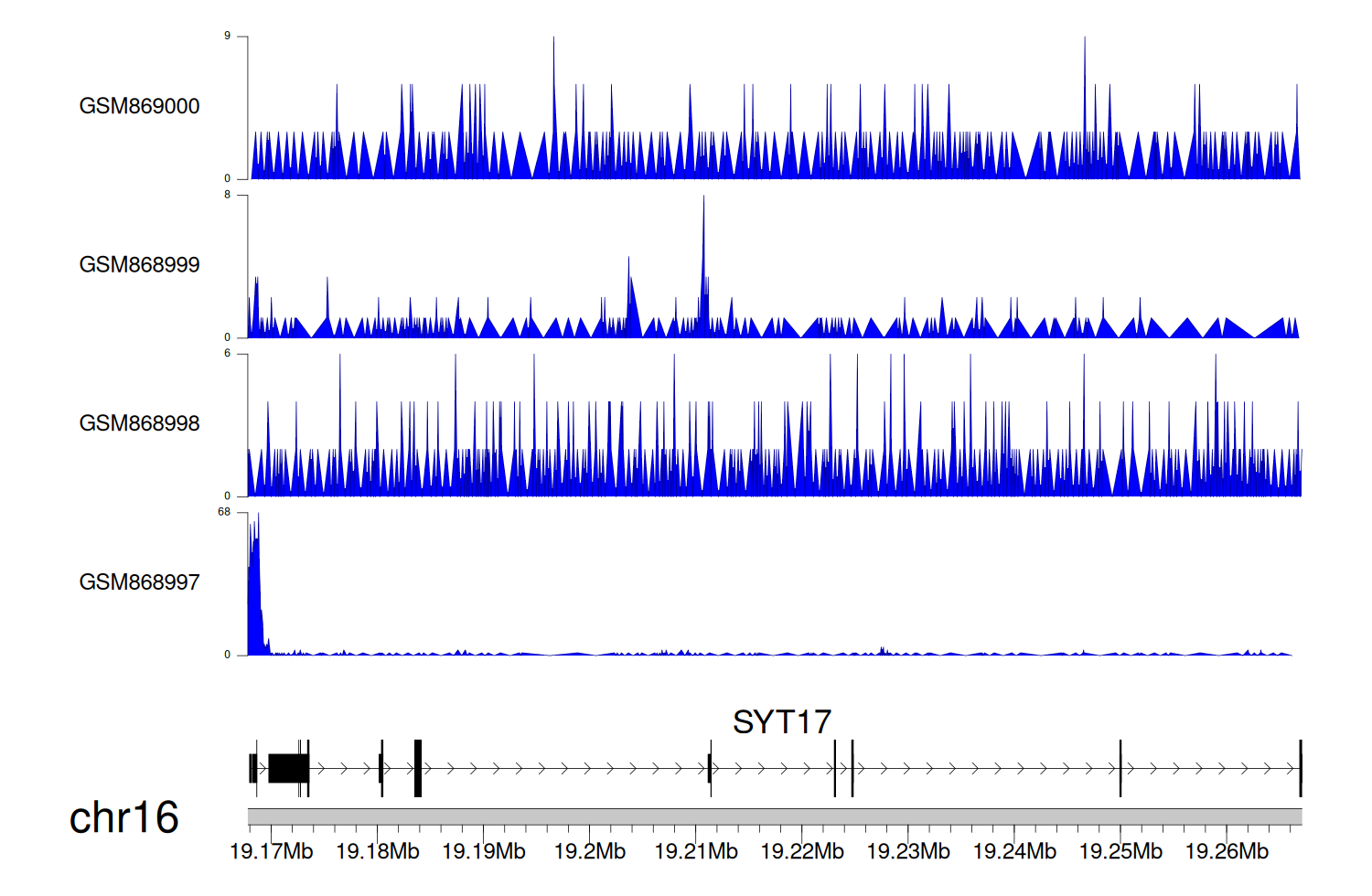
Task: Click the 19.17Mb axis tick label
Action: [271, 851]
